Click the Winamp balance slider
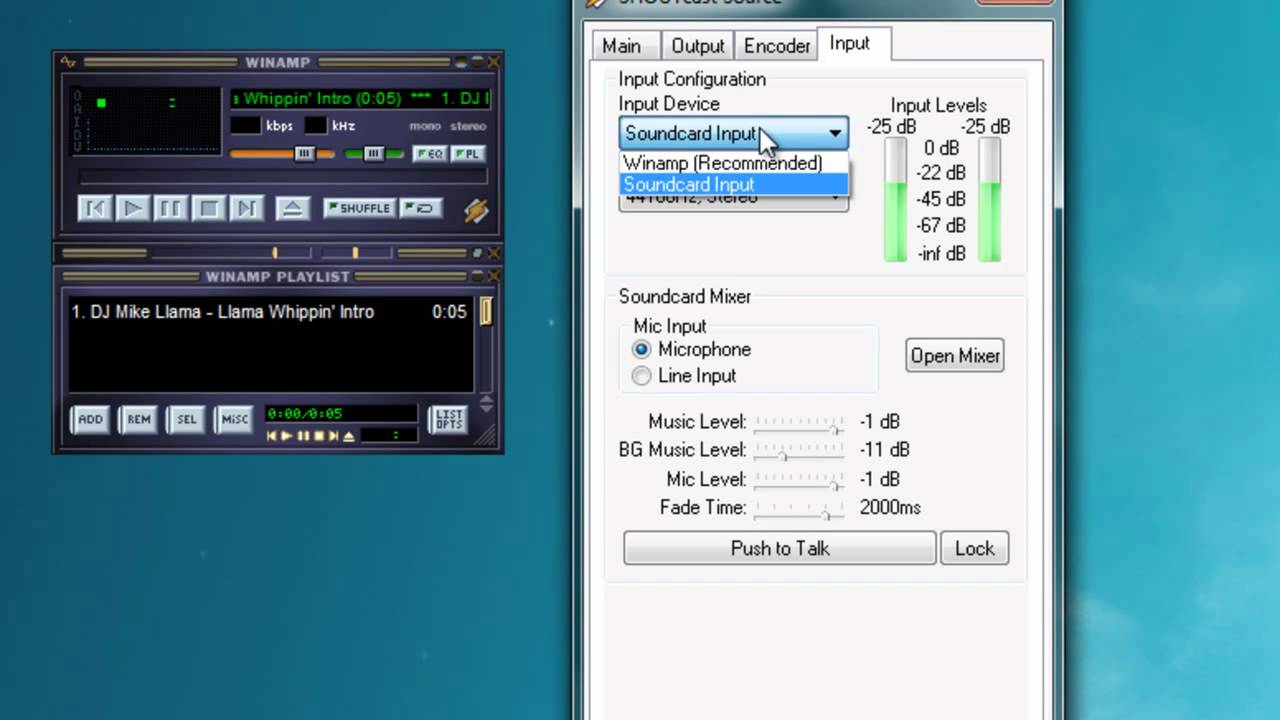 374,153
